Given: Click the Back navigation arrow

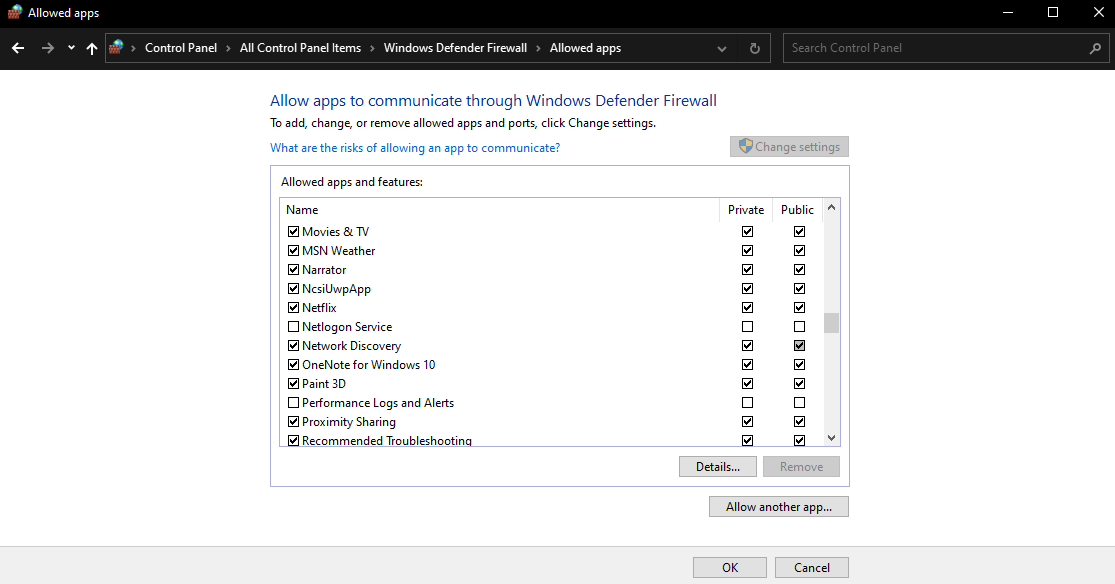Looking at the screenshot, I should pyautogui.click(x=18, y=48).
